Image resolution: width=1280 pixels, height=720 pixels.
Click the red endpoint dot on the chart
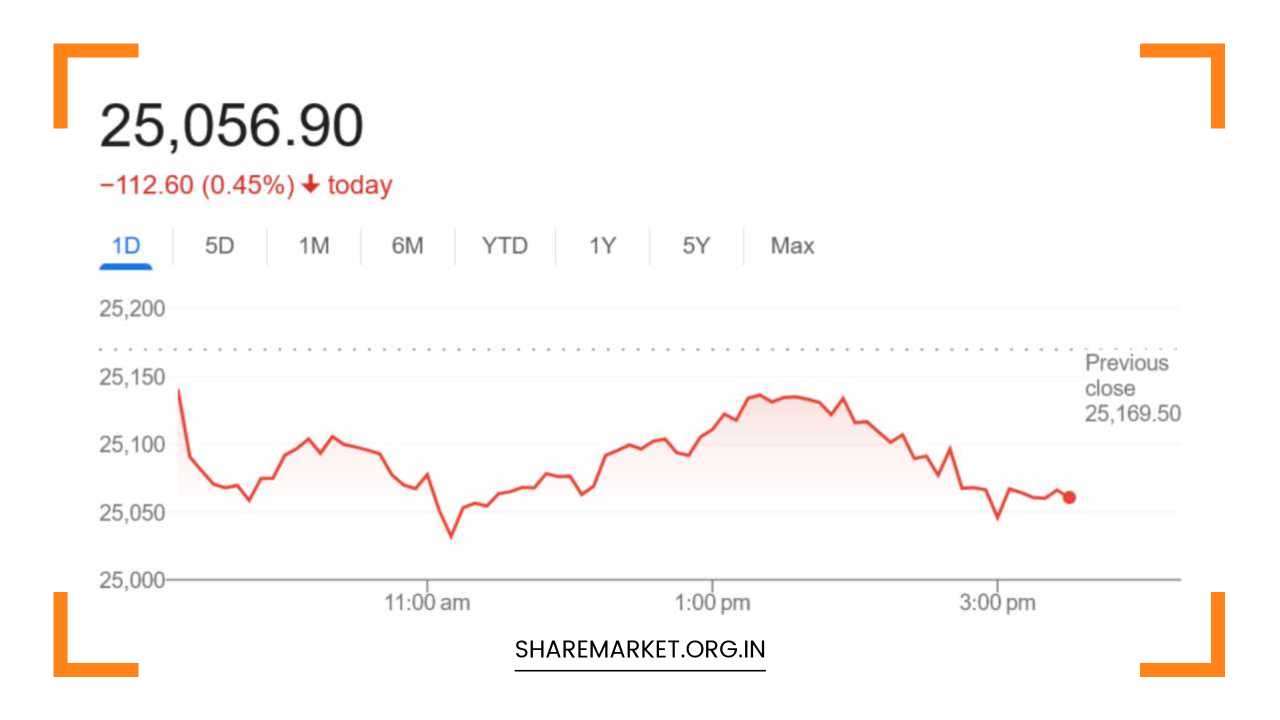(1069, 497)
